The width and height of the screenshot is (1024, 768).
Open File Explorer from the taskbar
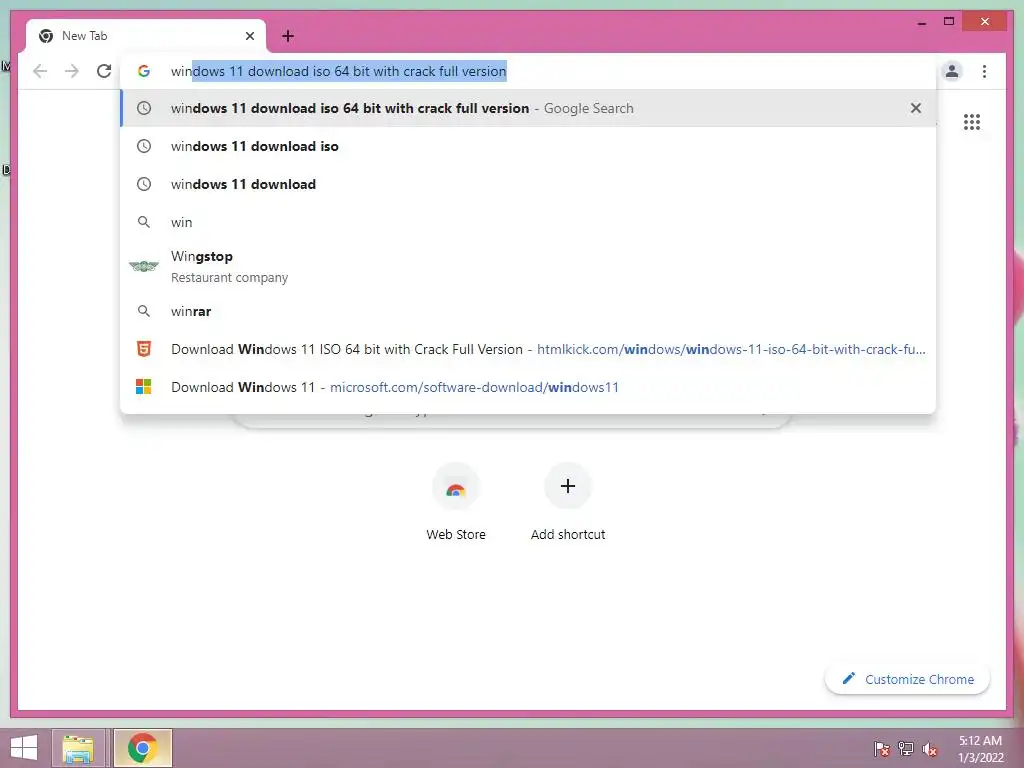pyautogui.click(x=78, y=748)
